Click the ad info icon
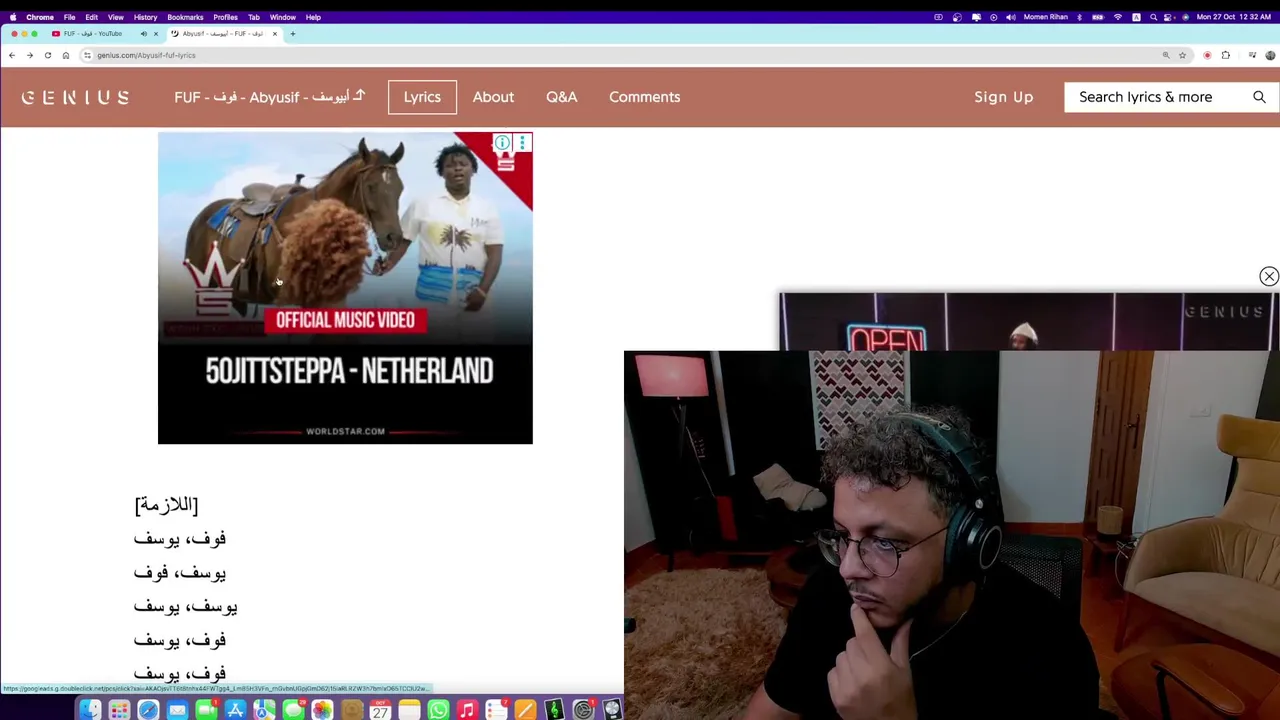This screenshot has width=1280, height=720. (502, 143)
